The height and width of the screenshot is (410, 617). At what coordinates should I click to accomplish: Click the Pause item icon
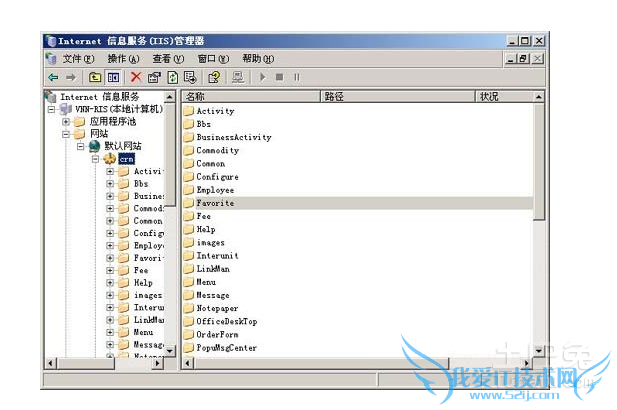(297, 77)
